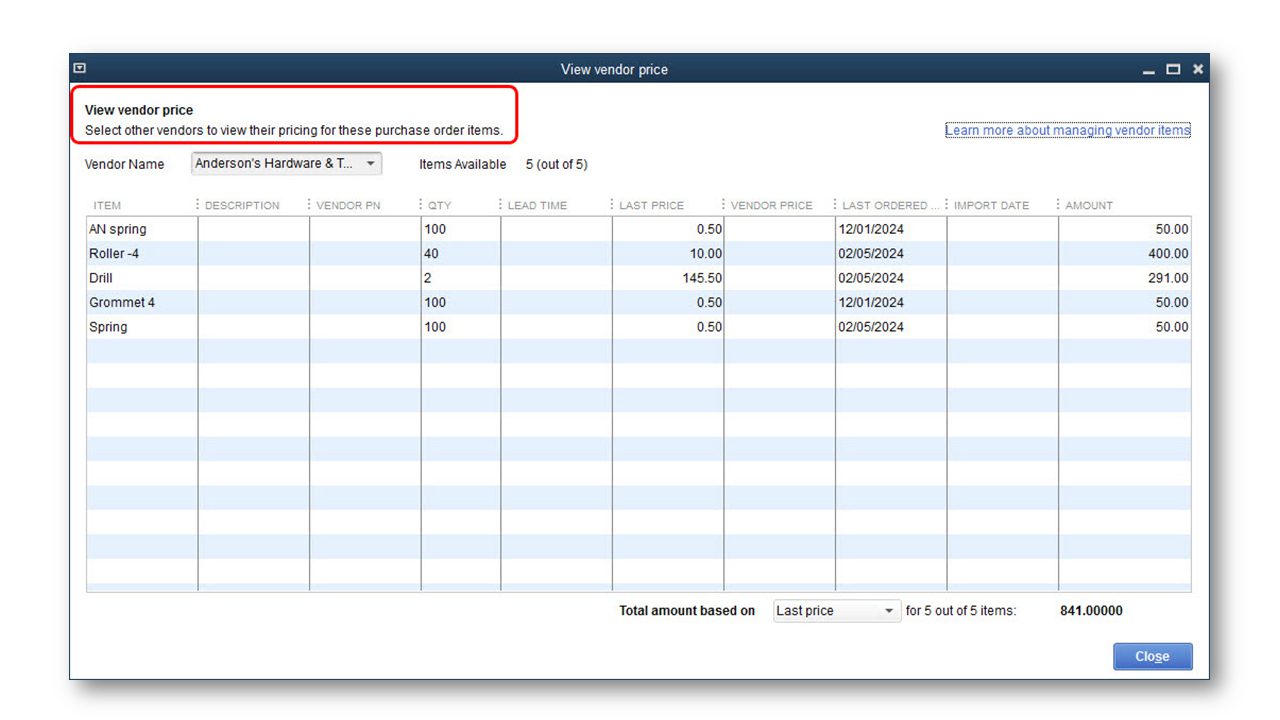1280x720 pixels.
Task: Sort by the ITEM column header
Action: click(108, 206)
